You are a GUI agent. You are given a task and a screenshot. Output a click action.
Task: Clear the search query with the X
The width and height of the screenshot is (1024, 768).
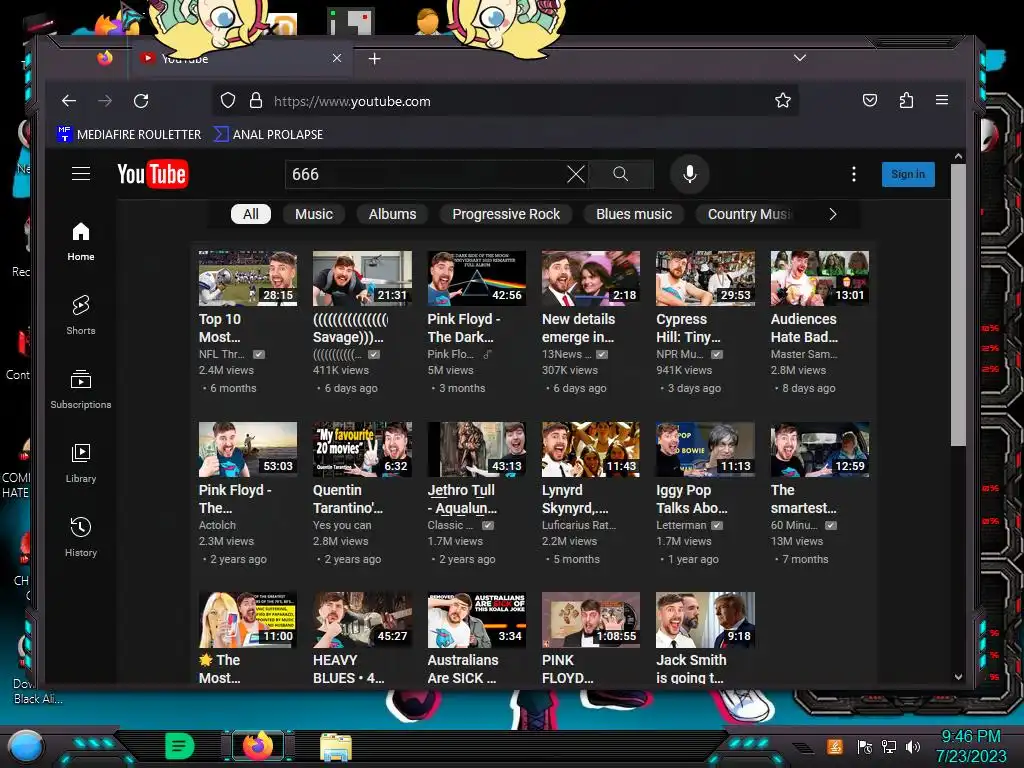pos(575,174)
